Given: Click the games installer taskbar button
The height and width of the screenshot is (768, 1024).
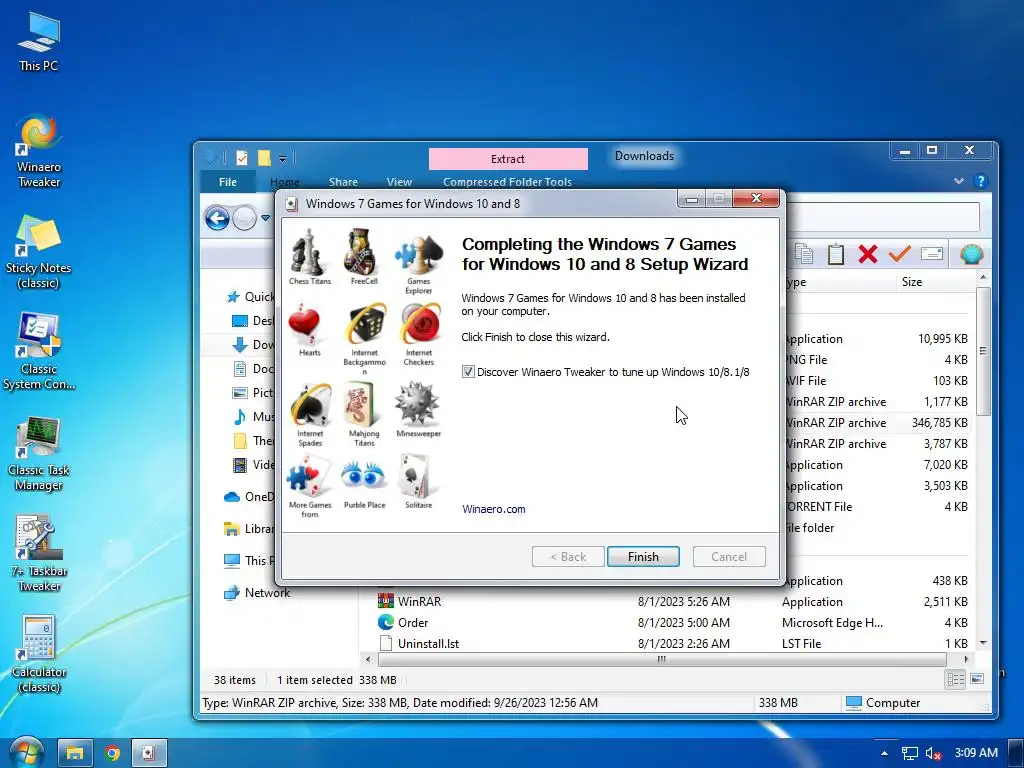Looking at the screenshot, I should point(150,753).
